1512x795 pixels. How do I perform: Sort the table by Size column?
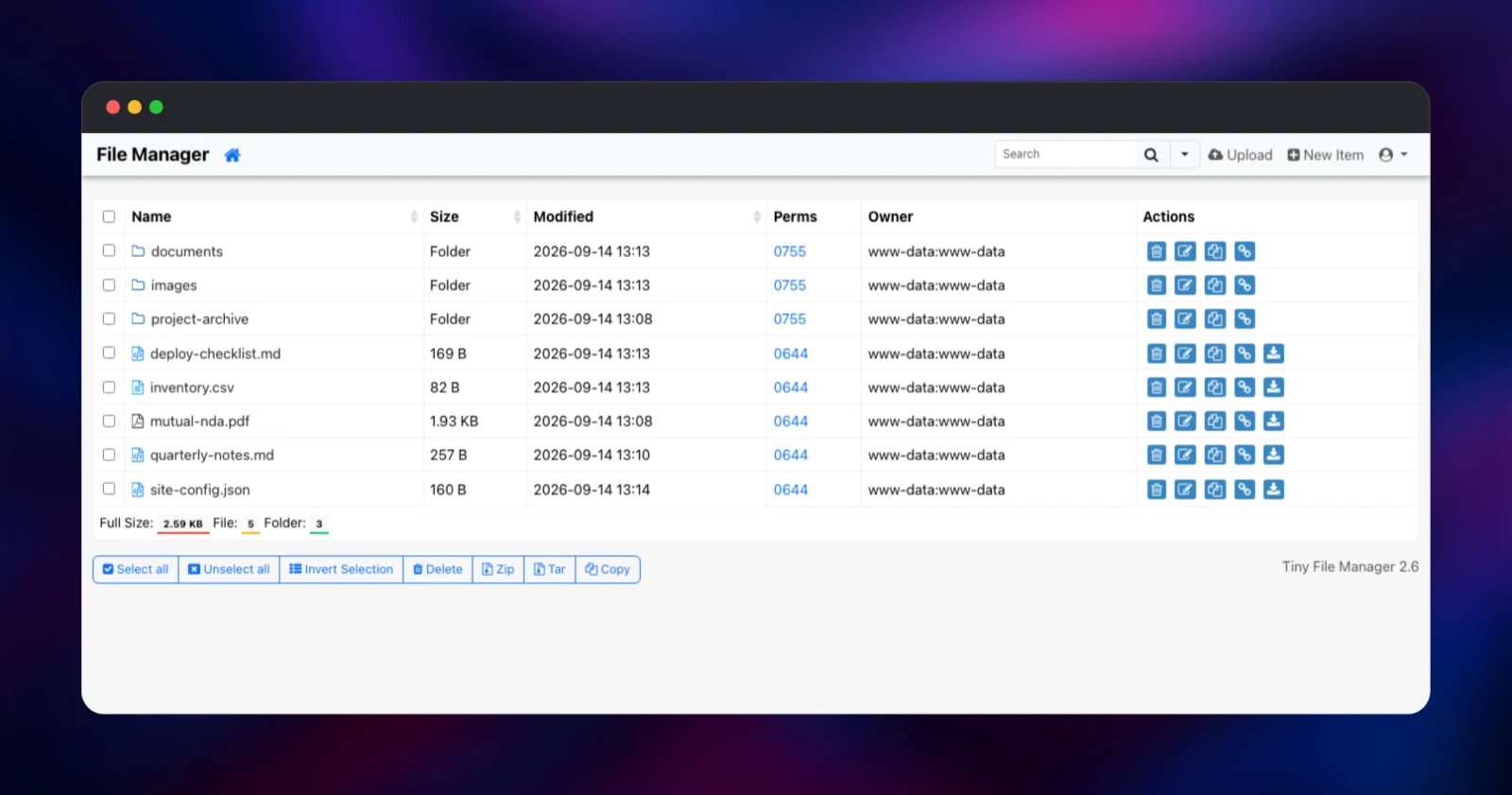(473, 216)
